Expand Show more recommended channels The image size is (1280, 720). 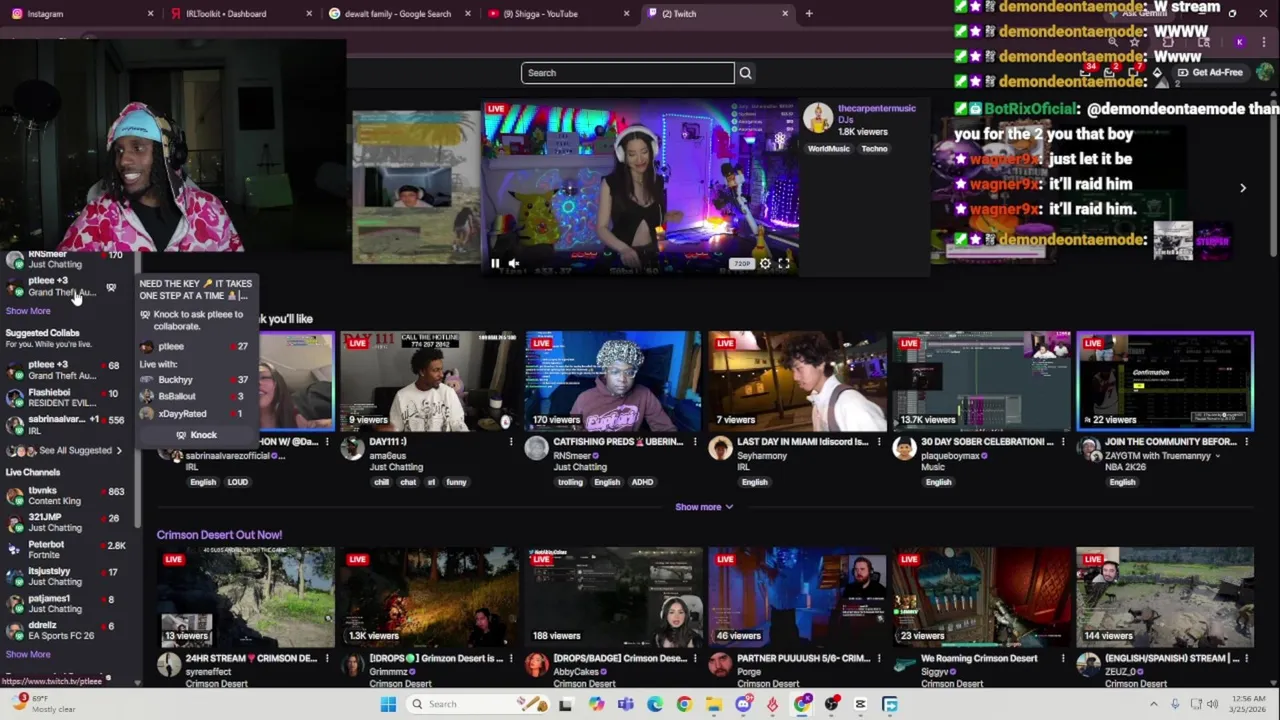tap(704, 507)
